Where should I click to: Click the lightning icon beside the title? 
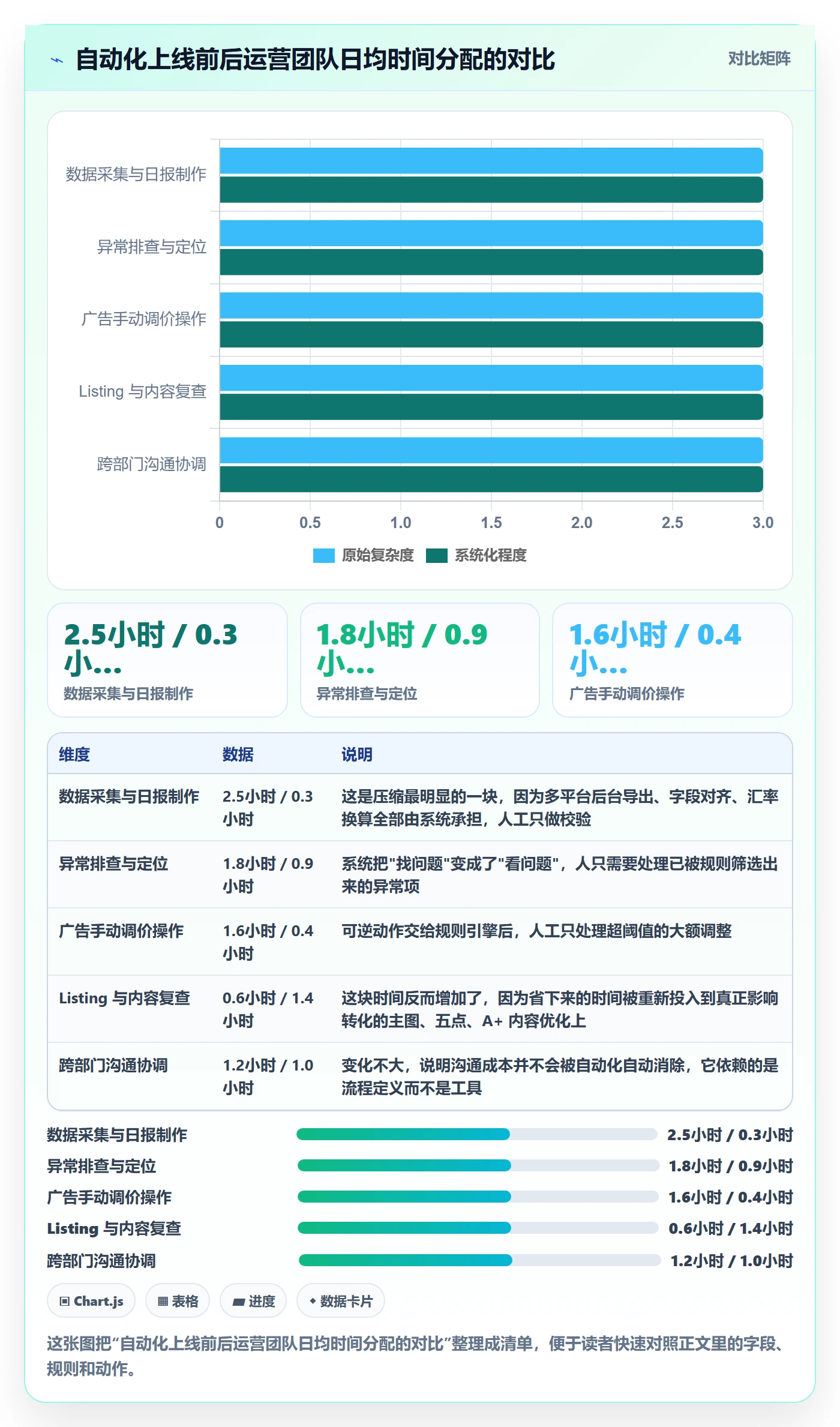pos(57,60)
